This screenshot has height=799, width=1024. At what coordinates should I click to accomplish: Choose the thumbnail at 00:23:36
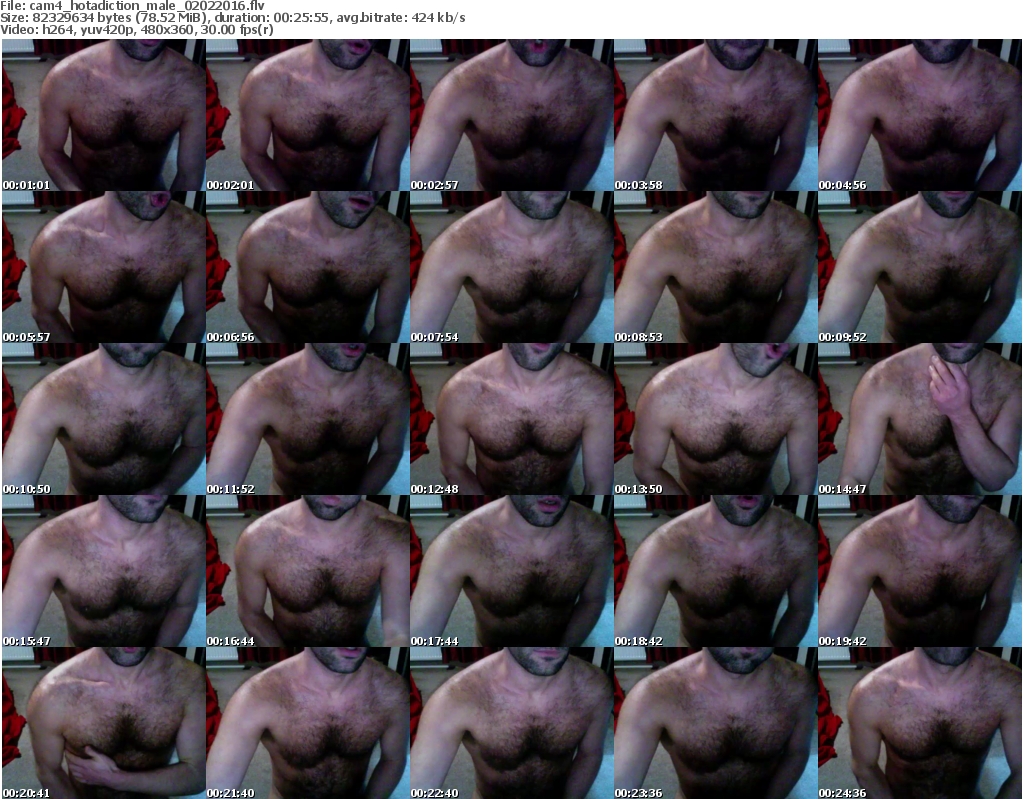tap(716, 723)
